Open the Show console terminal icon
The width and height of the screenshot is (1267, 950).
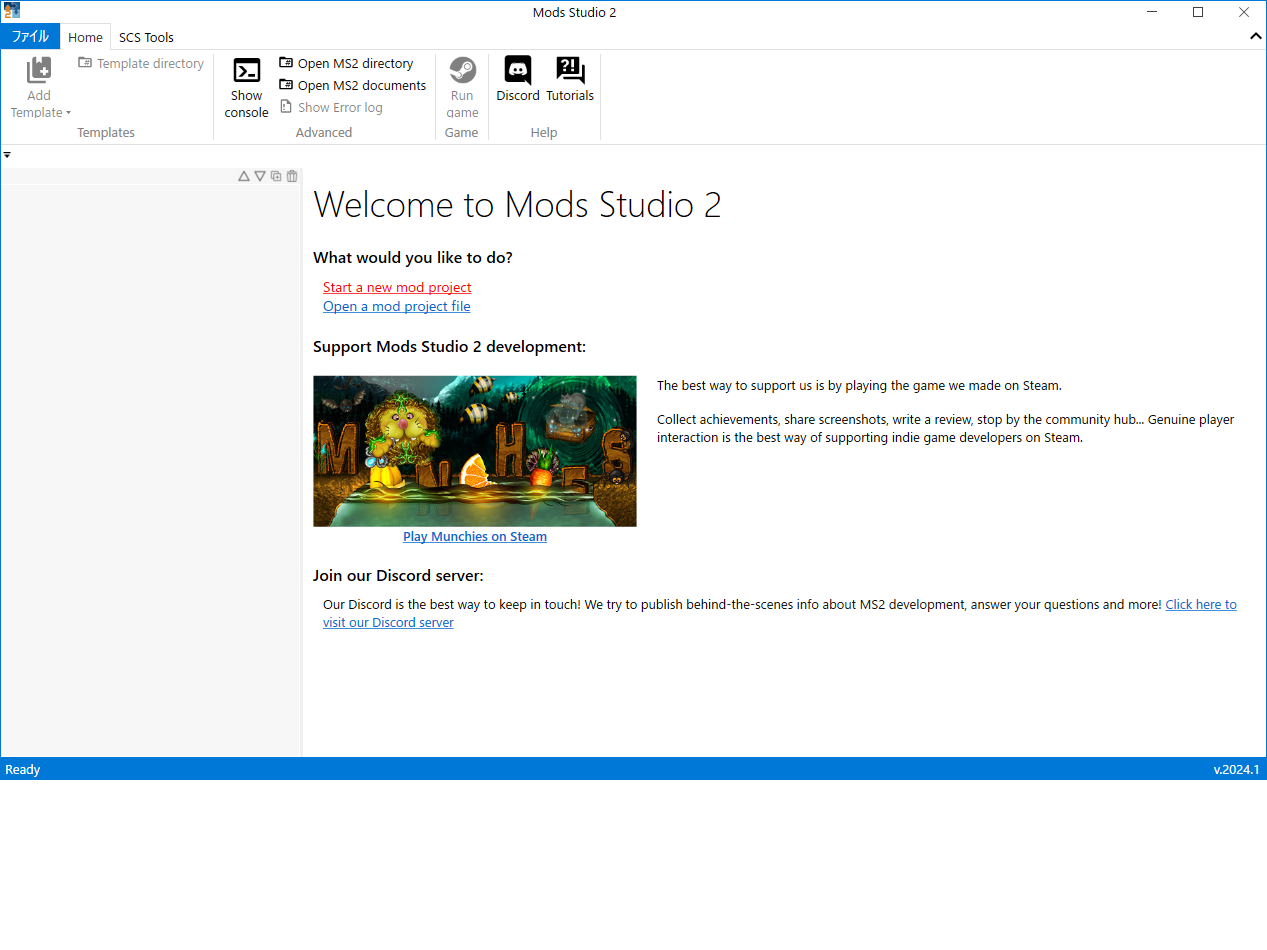click(x=246, y=71)
